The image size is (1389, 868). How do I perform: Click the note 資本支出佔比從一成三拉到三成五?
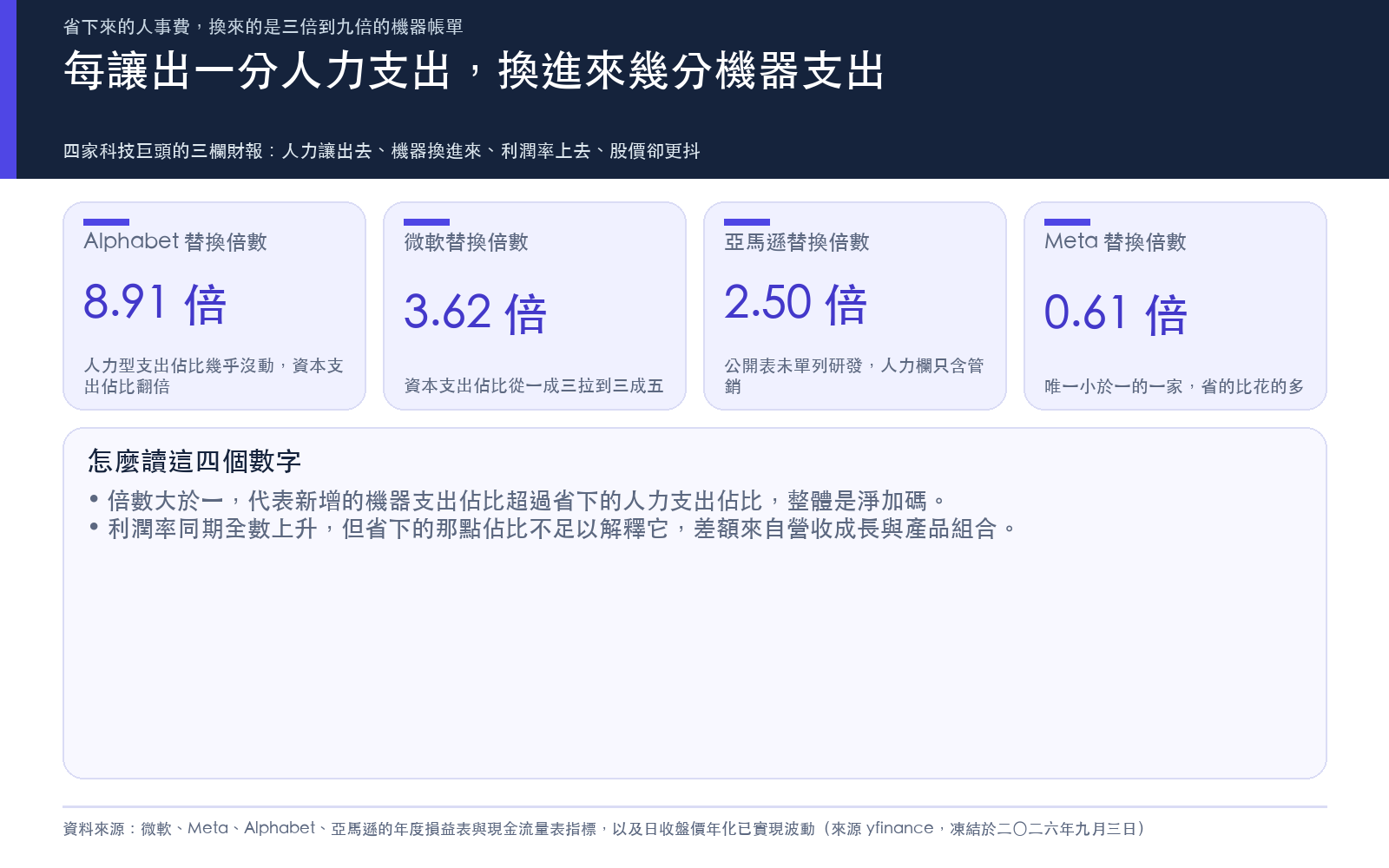(534, 385)
